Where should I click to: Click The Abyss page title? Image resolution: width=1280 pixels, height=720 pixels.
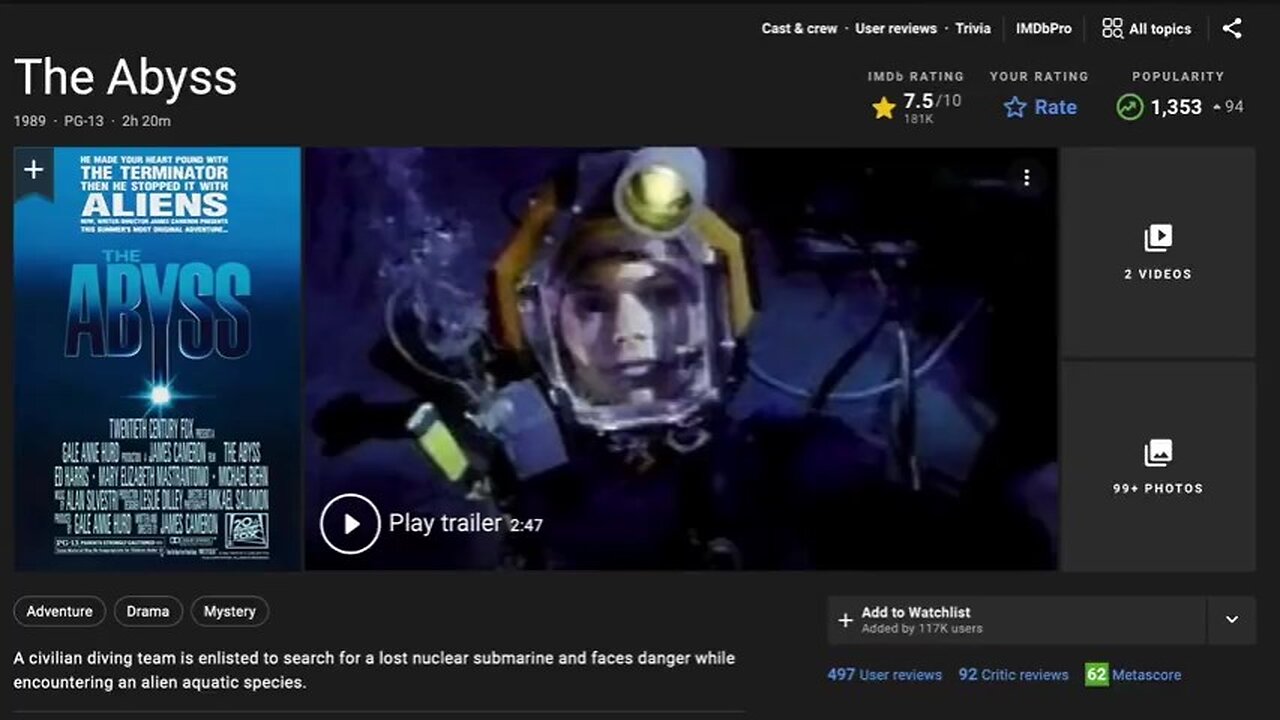click(125, 77)
